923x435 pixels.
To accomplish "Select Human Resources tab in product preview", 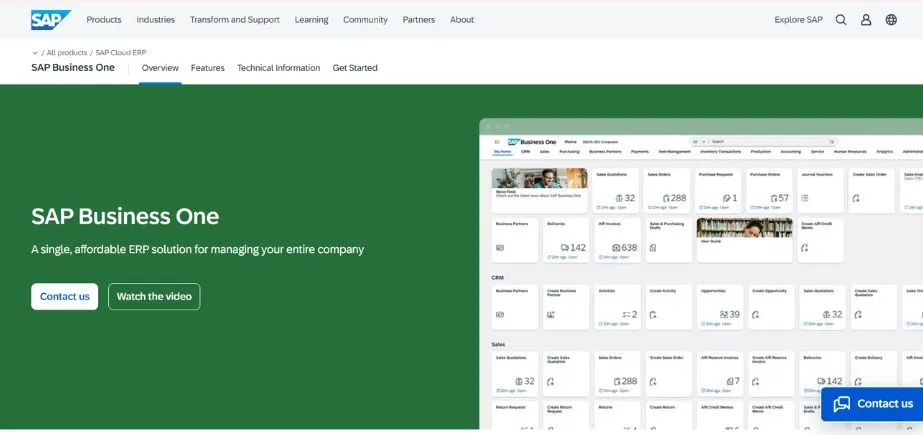I will pyautogui.click(x=850, y=152).
